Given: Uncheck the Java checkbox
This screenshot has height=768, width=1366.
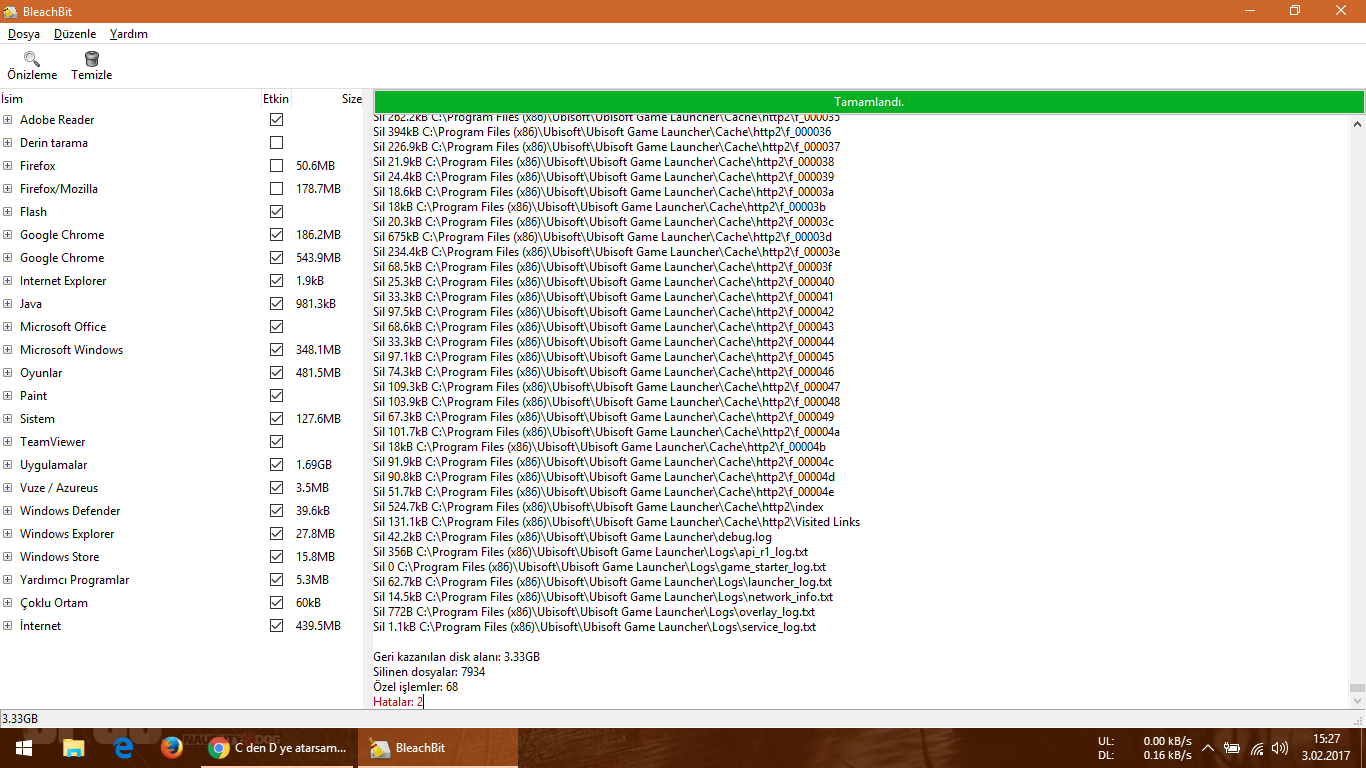Looking at the screenshot, I should coord(276,304).
